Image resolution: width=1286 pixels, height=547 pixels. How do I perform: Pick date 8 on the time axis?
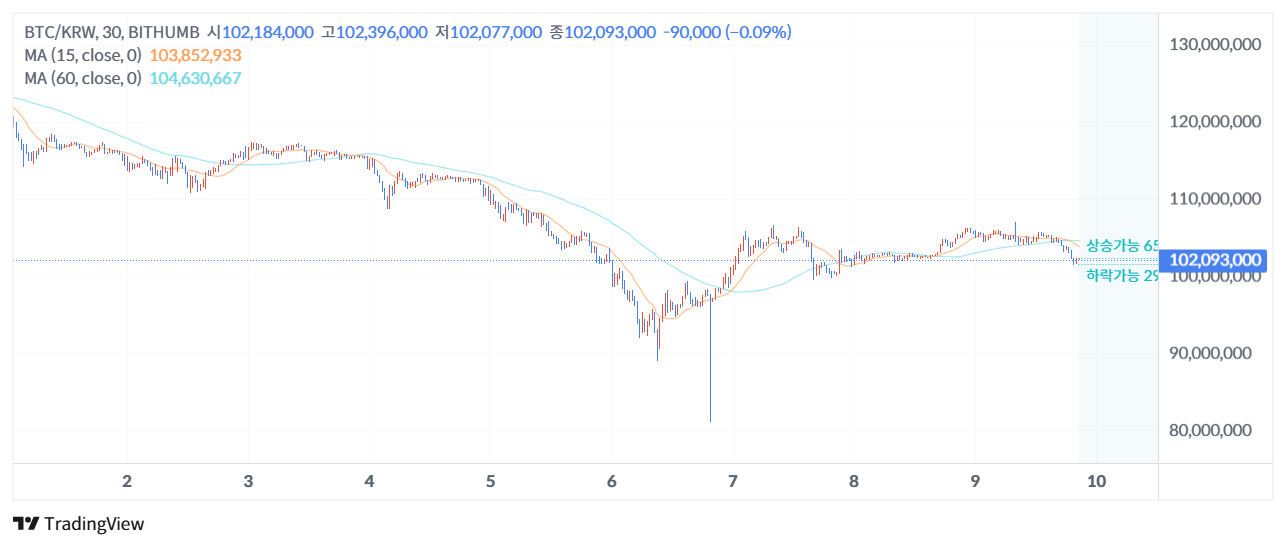[x=853, y=481]
